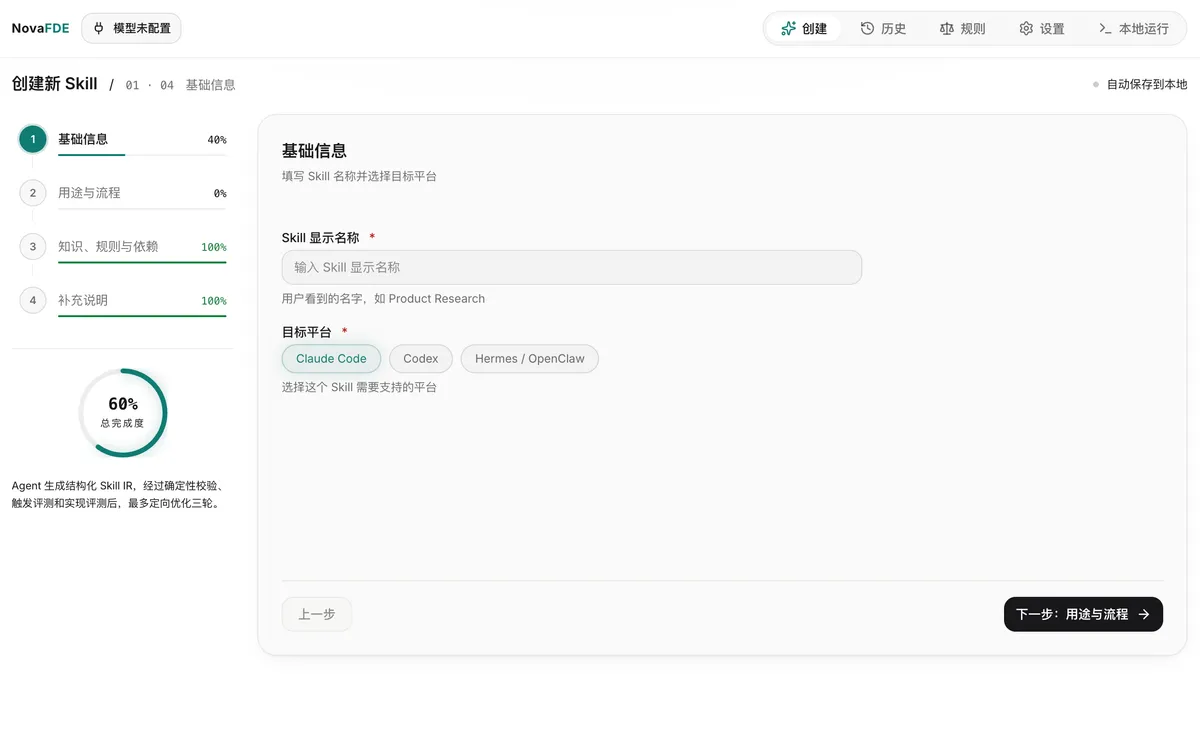Click the 知识、规则与依赖 100% progress bar

pos(142,262)
